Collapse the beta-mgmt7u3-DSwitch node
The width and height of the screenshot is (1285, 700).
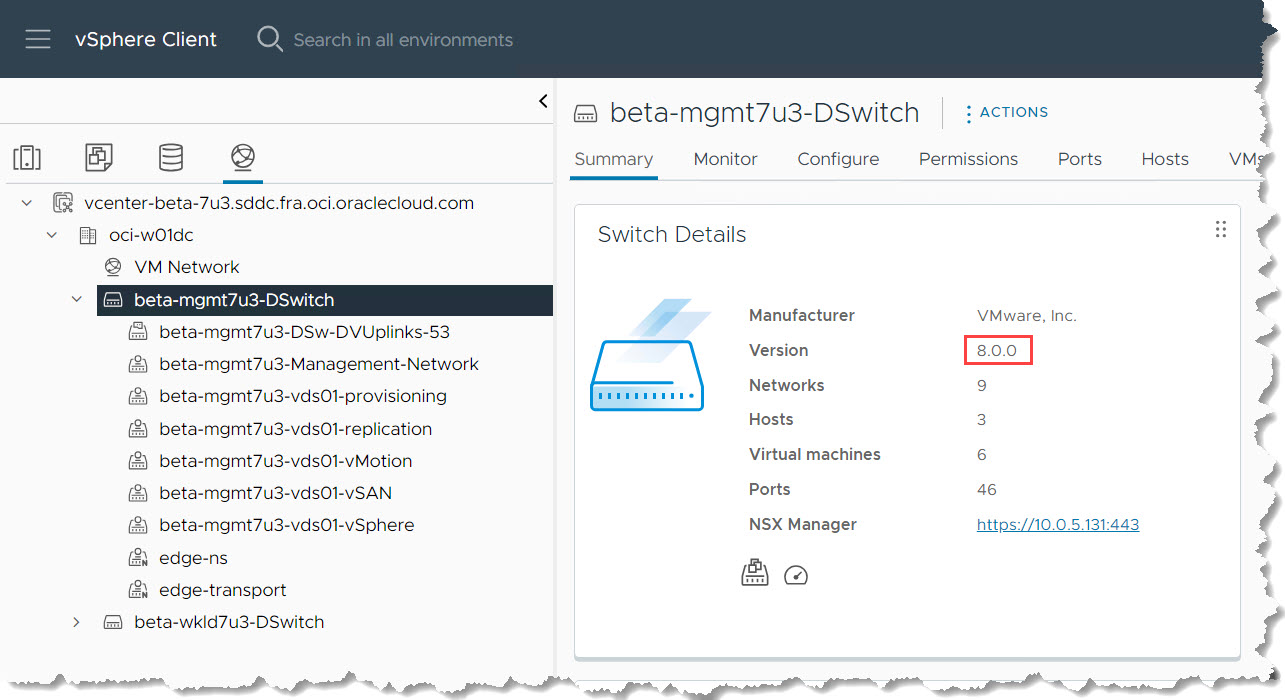click(x=77, y=300)
